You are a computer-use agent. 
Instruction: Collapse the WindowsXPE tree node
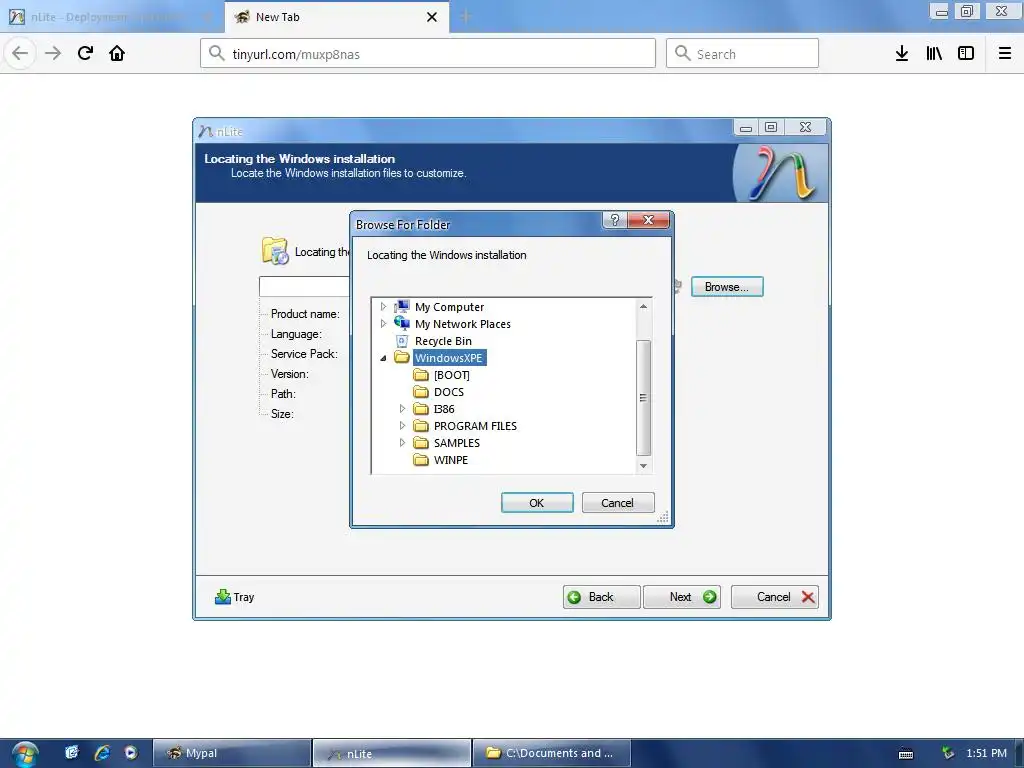[x=383, y=358]
